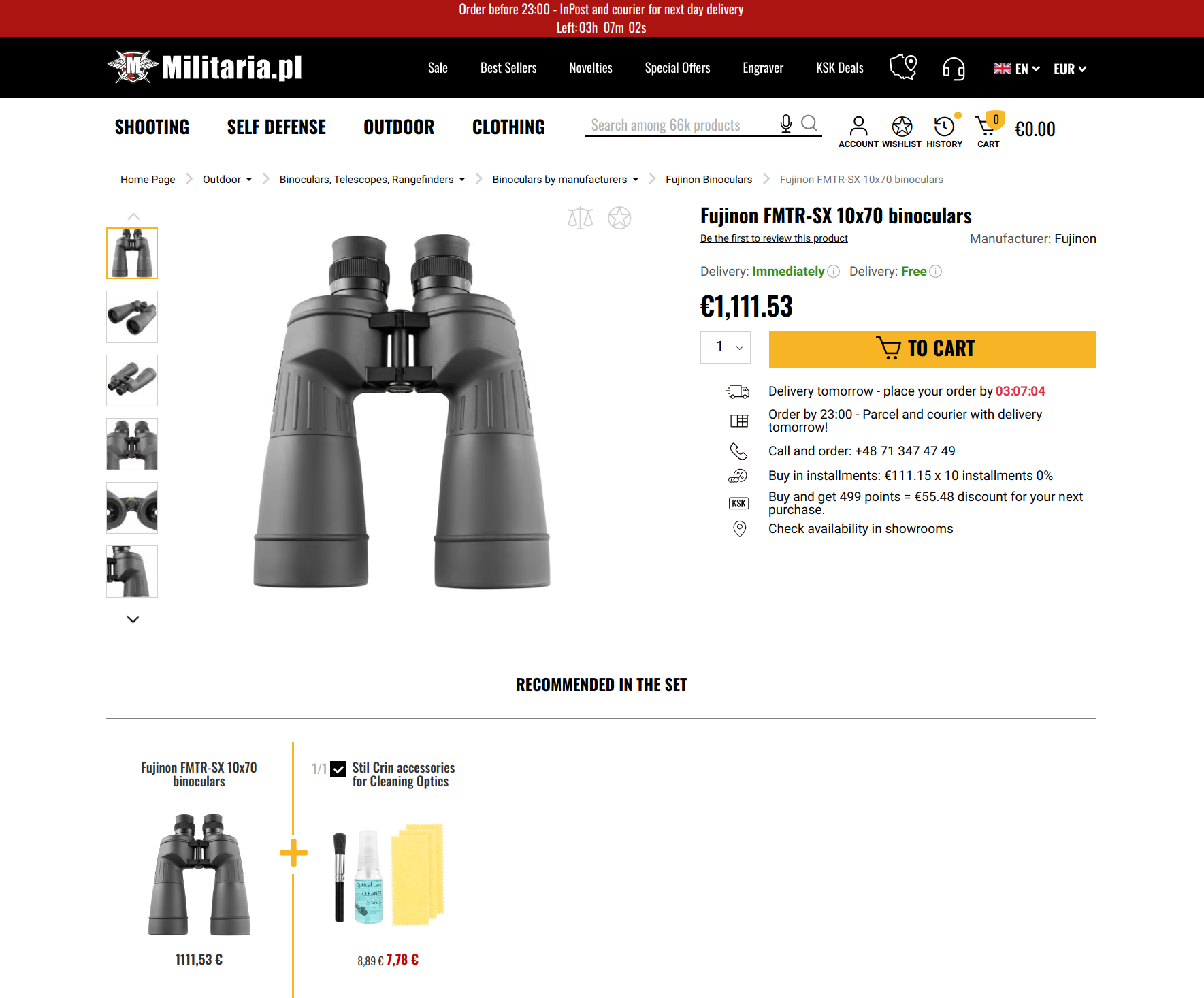1204x998 pixels.
Task: Open the shopping Cart icon
Action: pos(988,130)
